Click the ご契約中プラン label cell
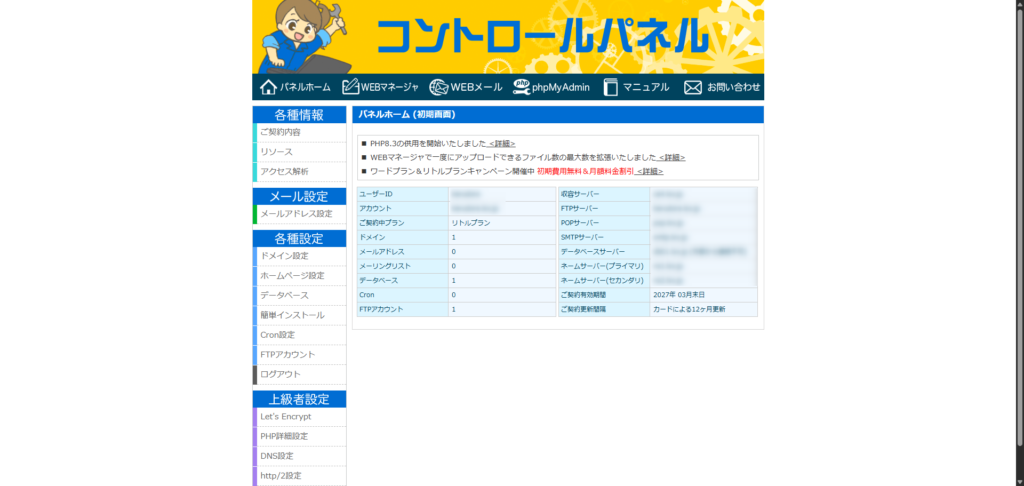Screen dimensions: 1024x486 tap(402, 223)
